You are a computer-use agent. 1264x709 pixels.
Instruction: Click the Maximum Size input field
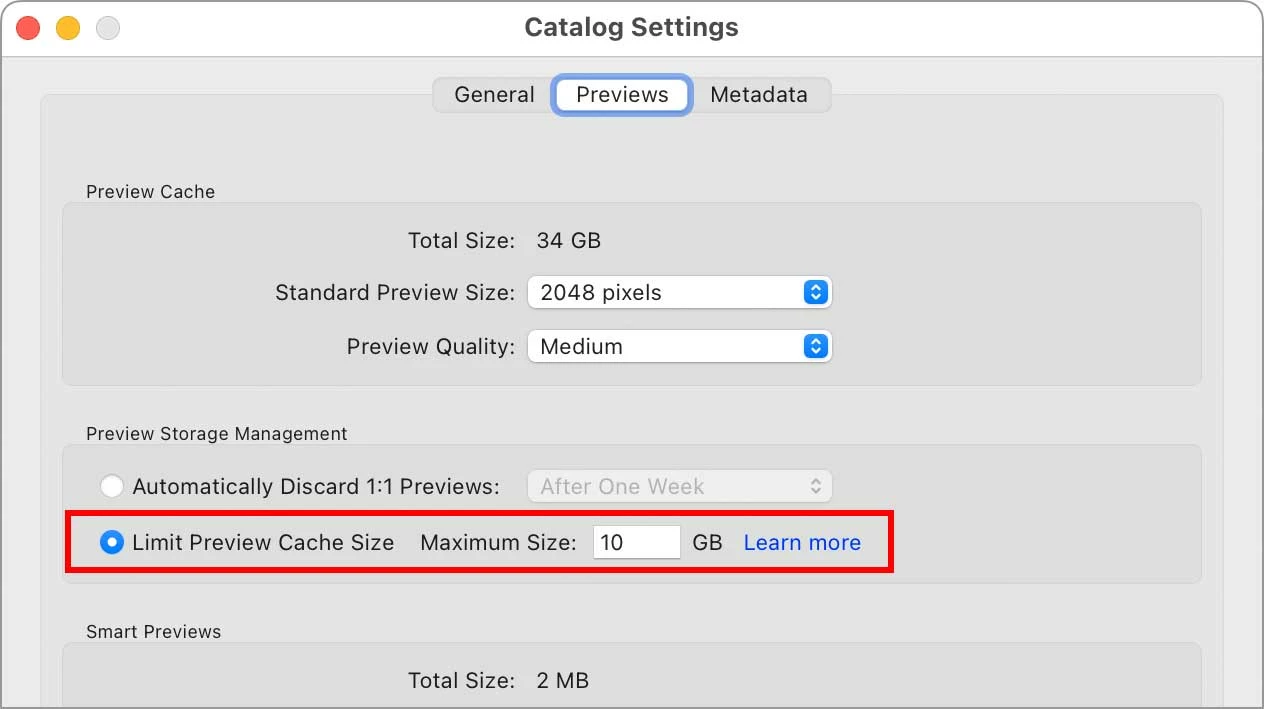click(636, 543)
